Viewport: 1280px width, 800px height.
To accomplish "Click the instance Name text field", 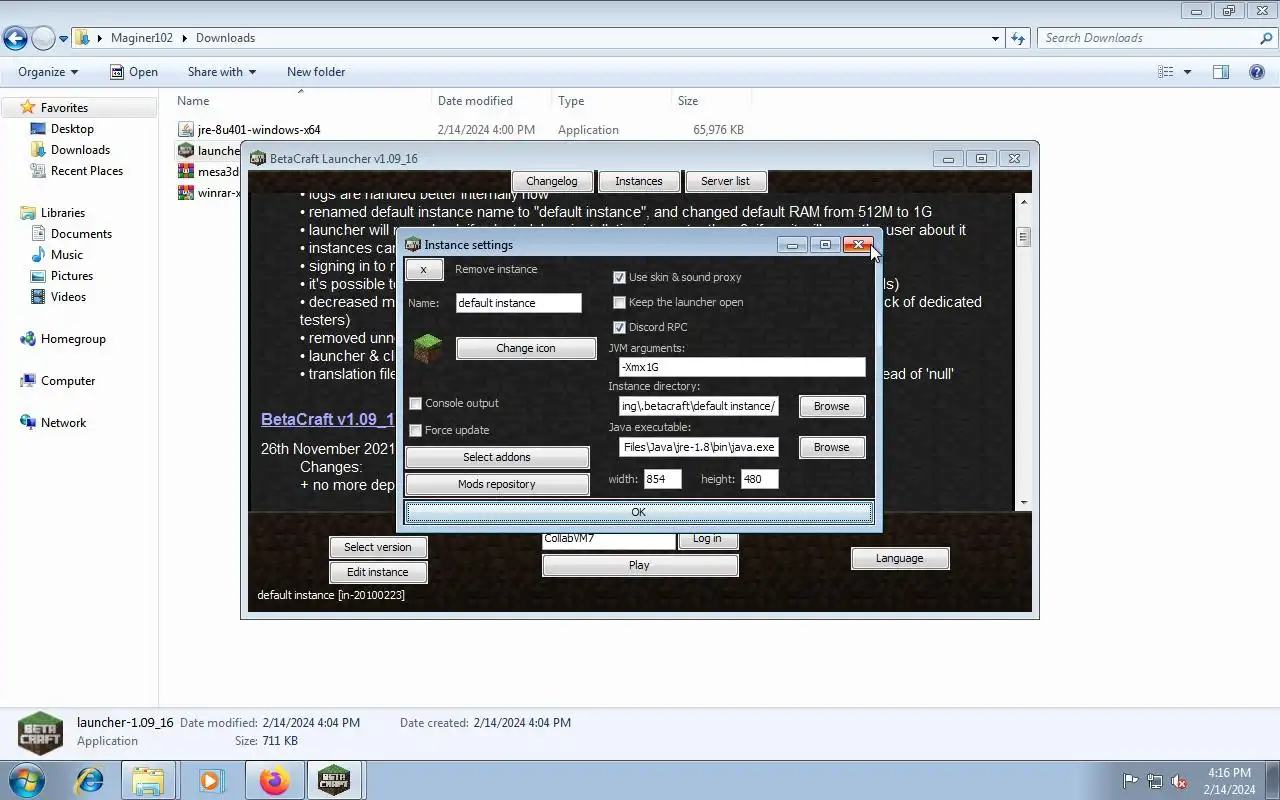I will [x=518, y=303].
